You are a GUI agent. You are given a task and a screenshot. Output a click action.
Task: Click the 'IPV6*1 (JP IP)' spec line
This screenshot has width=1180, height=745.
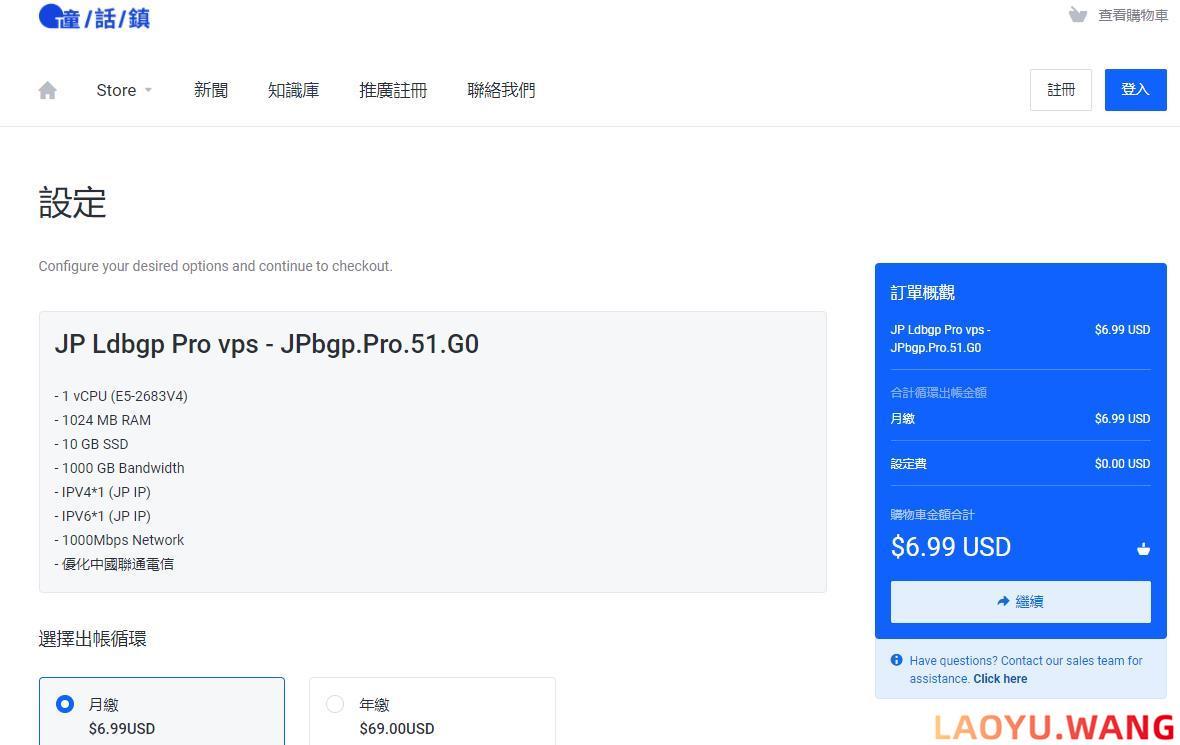pos(102,516)
